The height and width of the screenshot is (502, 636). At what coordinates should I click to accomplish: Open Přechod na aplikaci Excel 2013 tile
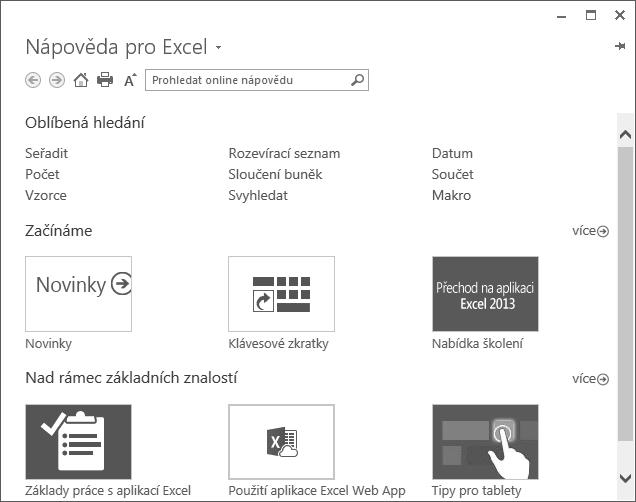pos(485,294)
